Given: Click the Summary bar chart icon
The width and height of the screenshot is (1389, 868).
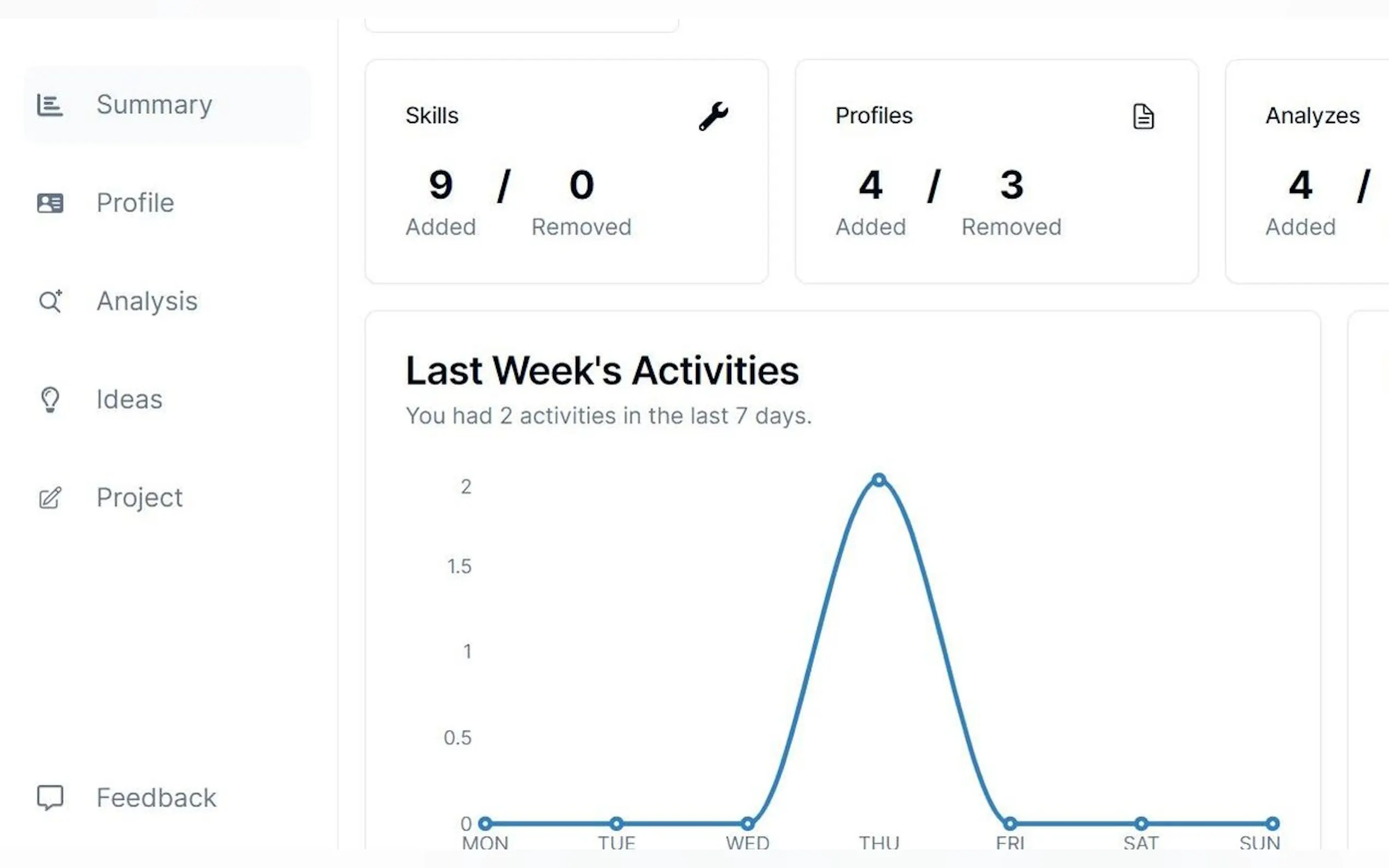Looking at the screenshot, I should coord(50,105).
